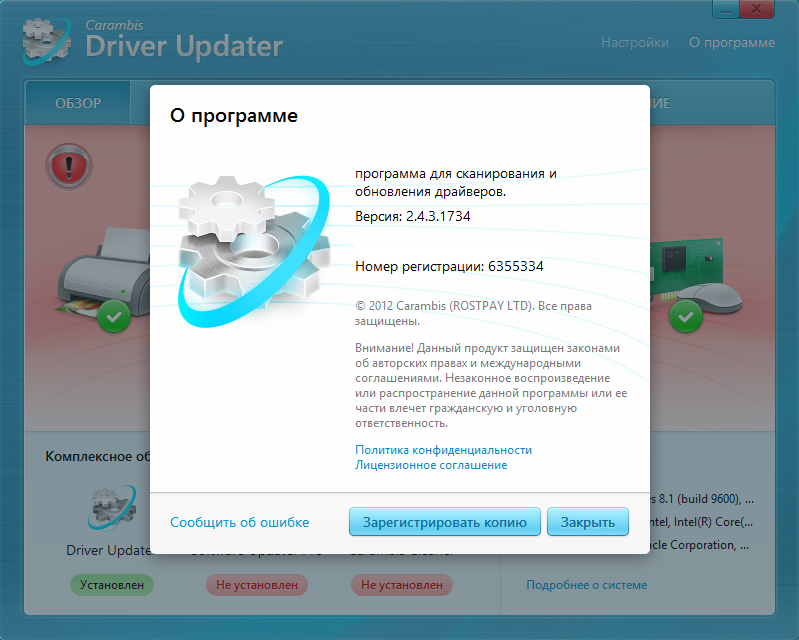Screen dimensions: 799x640
Task: Click the Внимание! legal notice paragraph
Action: click(x=491, y=385)
